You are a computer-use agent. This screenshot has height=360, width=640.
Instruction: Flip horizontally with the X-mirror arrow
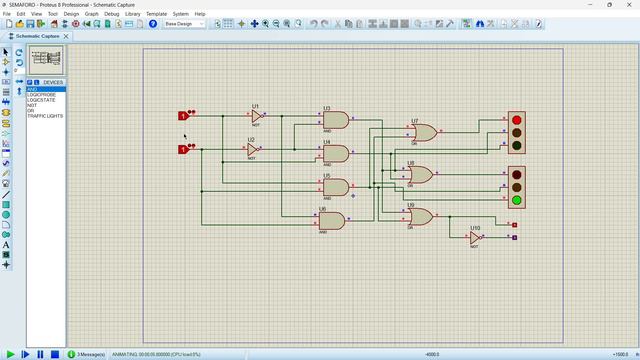point(19,82)
